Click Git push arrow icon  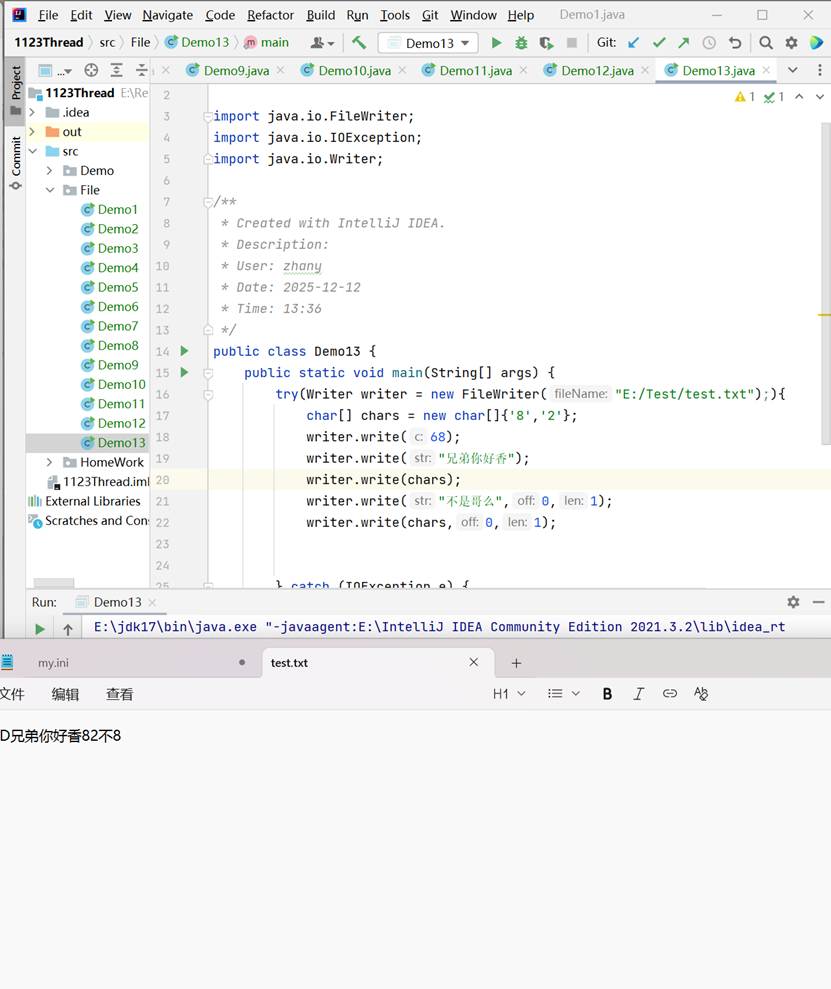[x=683, y=43]
